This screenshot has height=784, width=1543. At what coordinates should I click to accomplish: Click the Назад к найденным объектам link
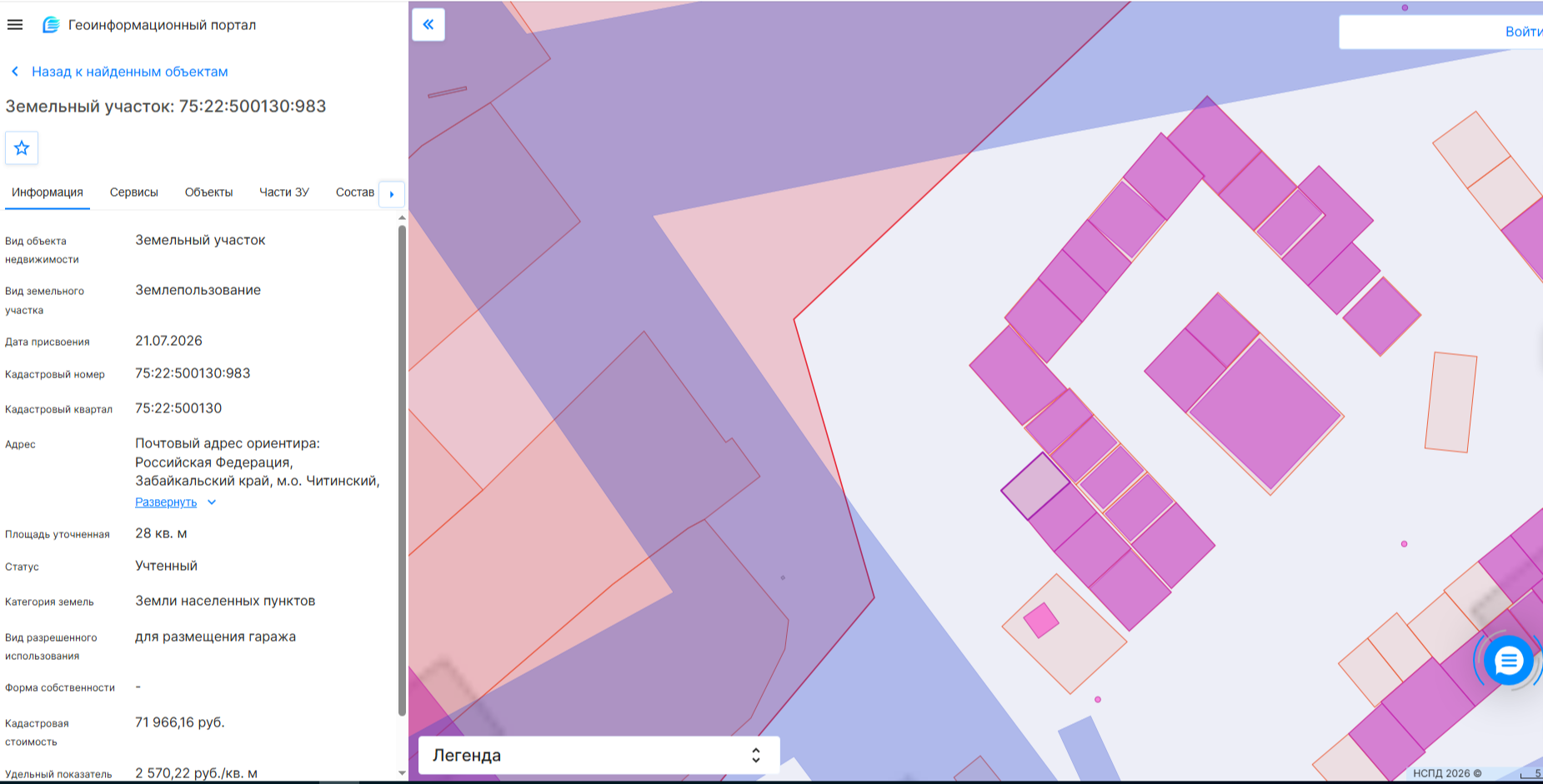click(x=130, y=72)
